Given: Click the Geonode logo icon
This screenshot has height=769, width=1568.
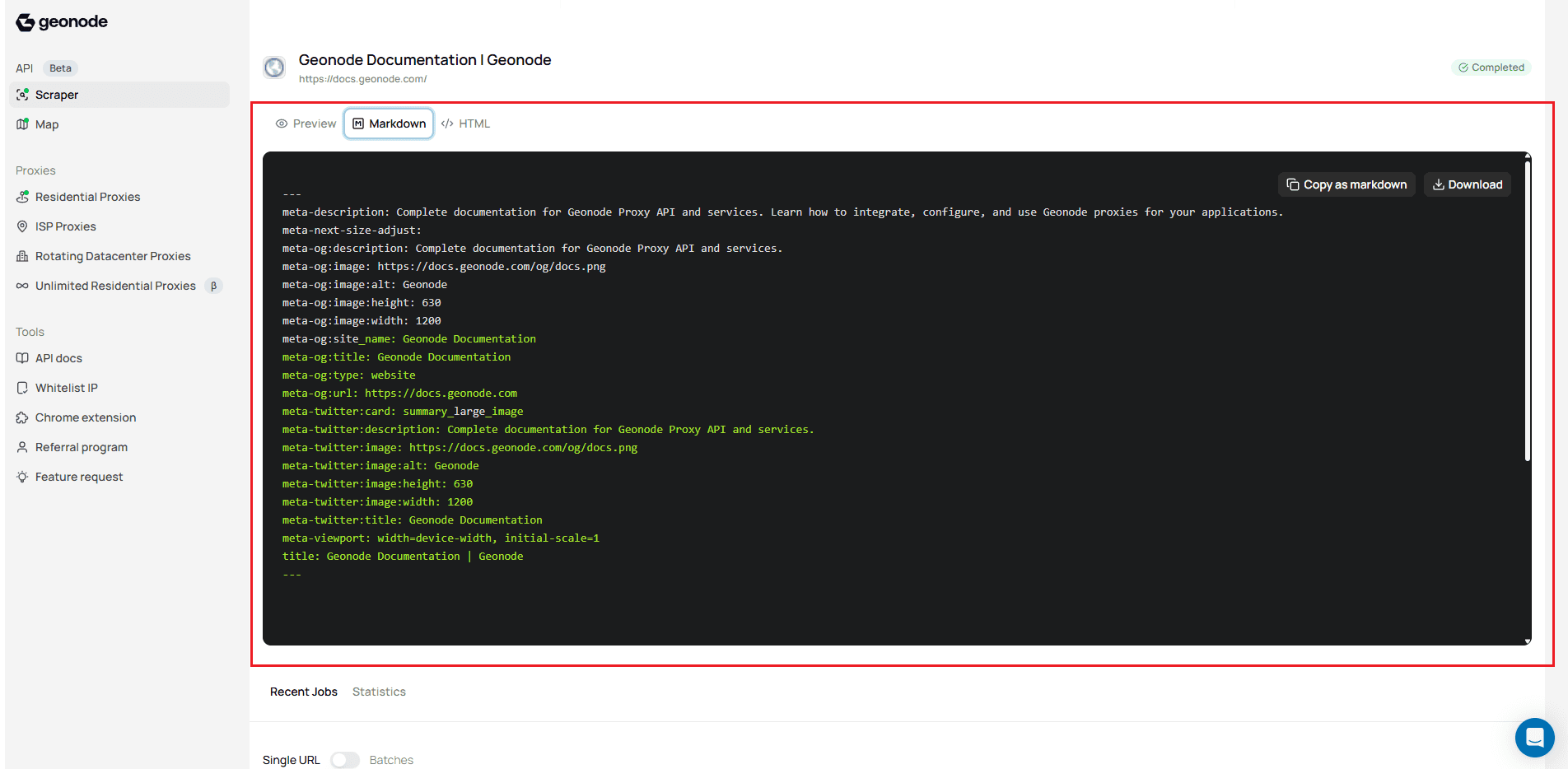Looking at the screenshot, I should 26,22.
